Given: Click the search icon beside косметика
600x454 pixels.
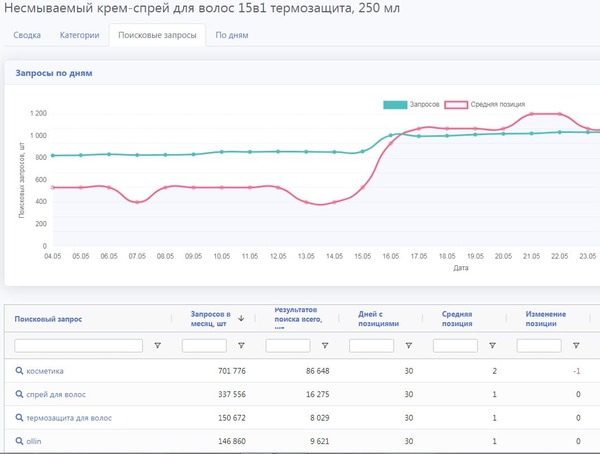Looking at the screenshot, I should coord(19,371).
